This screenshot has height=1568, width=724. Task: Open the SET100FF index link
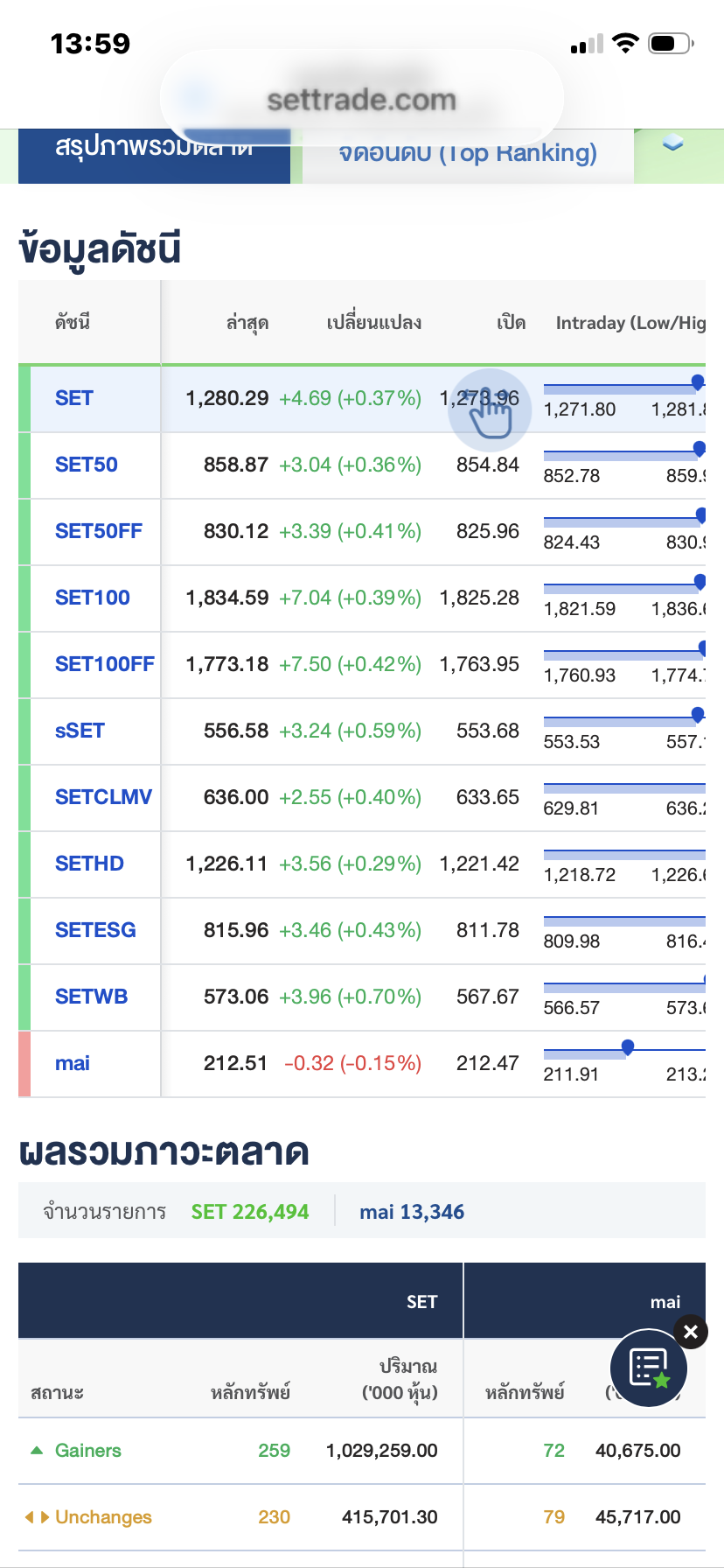[x=104, y=664]
